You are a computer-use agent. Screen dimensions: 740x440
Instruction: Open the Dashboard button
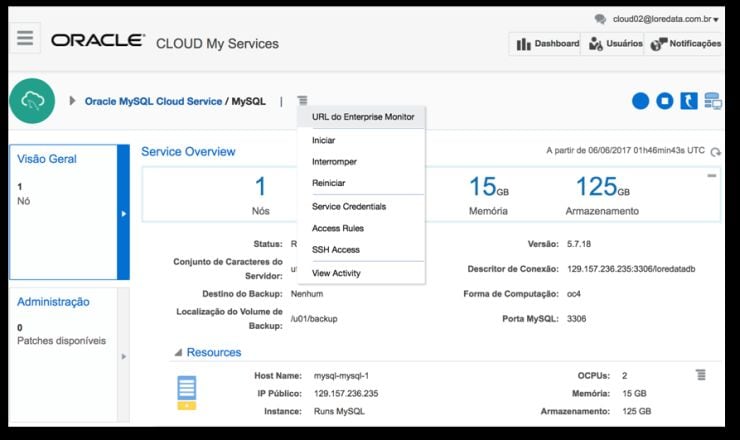point(546,44)
